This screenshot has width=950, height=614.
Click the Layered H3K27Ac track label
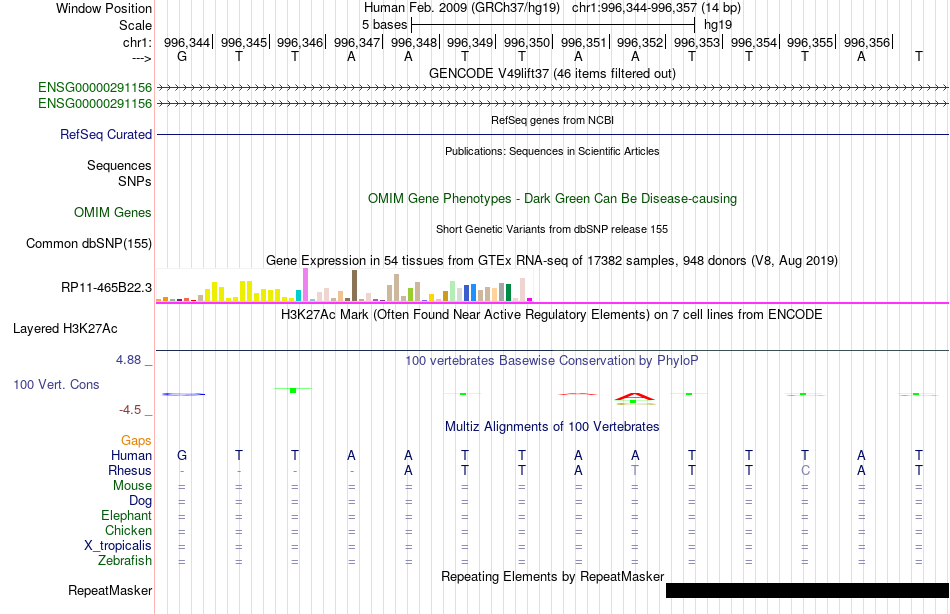65,329
